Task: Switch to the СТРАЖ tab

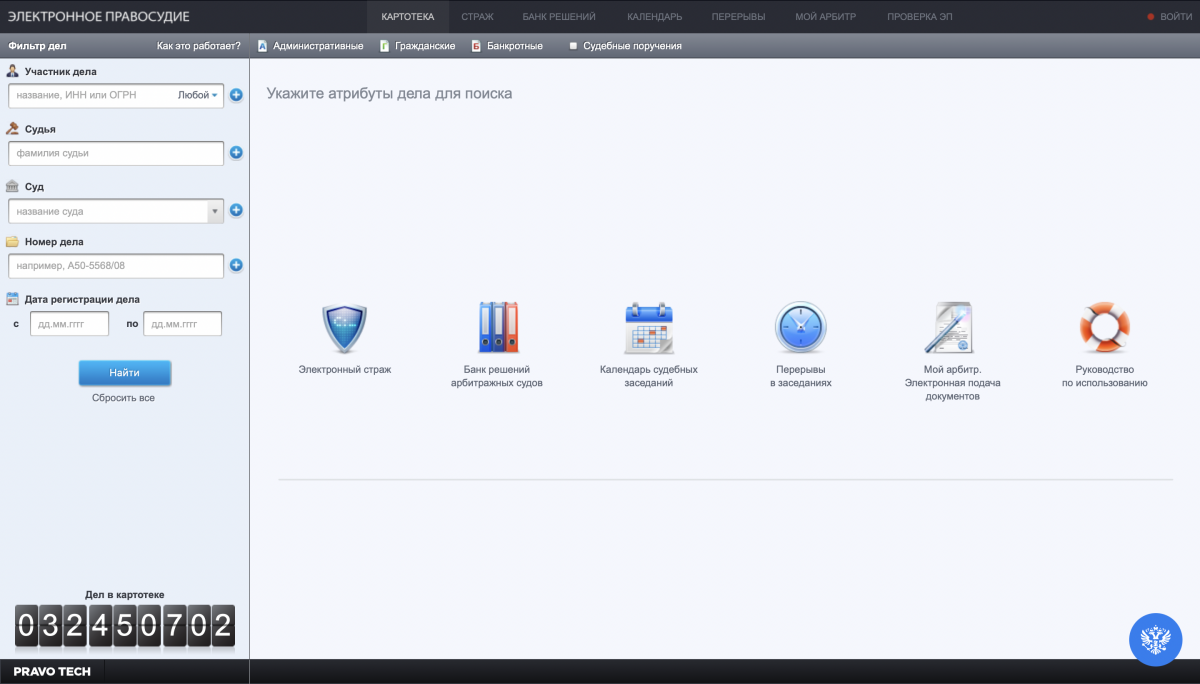Action: click(477, 17)
